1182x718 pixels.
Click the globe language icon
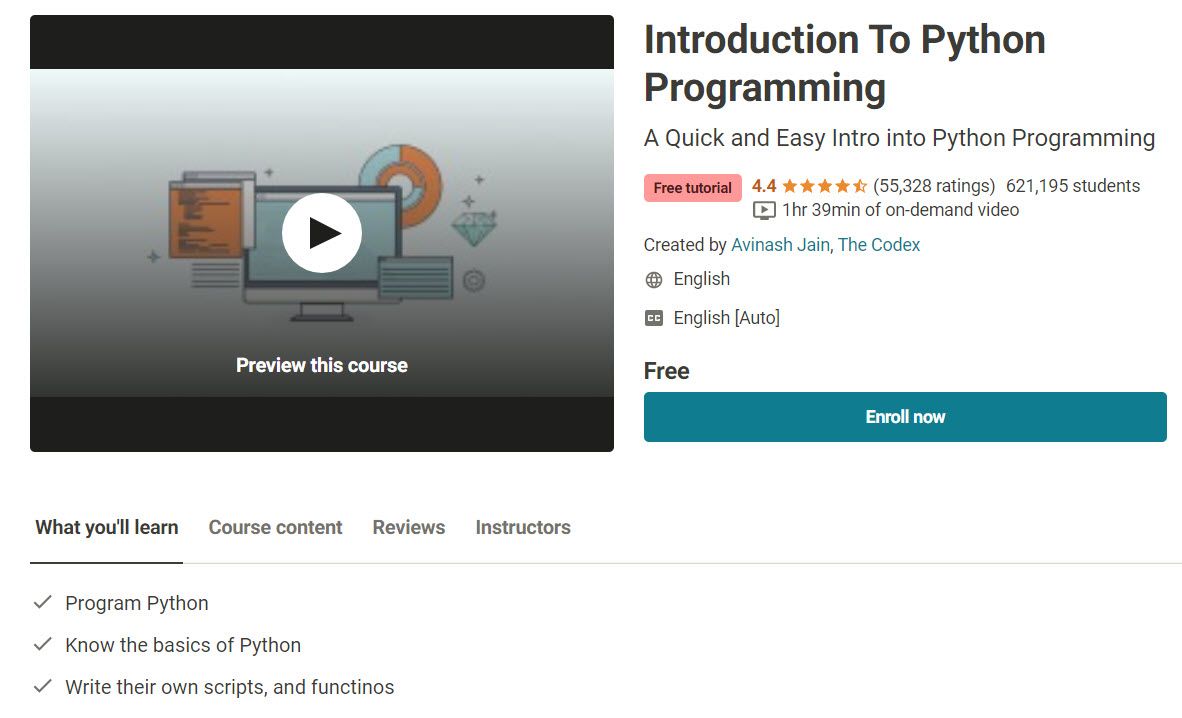pyautogui.click(x=654, y=280)
